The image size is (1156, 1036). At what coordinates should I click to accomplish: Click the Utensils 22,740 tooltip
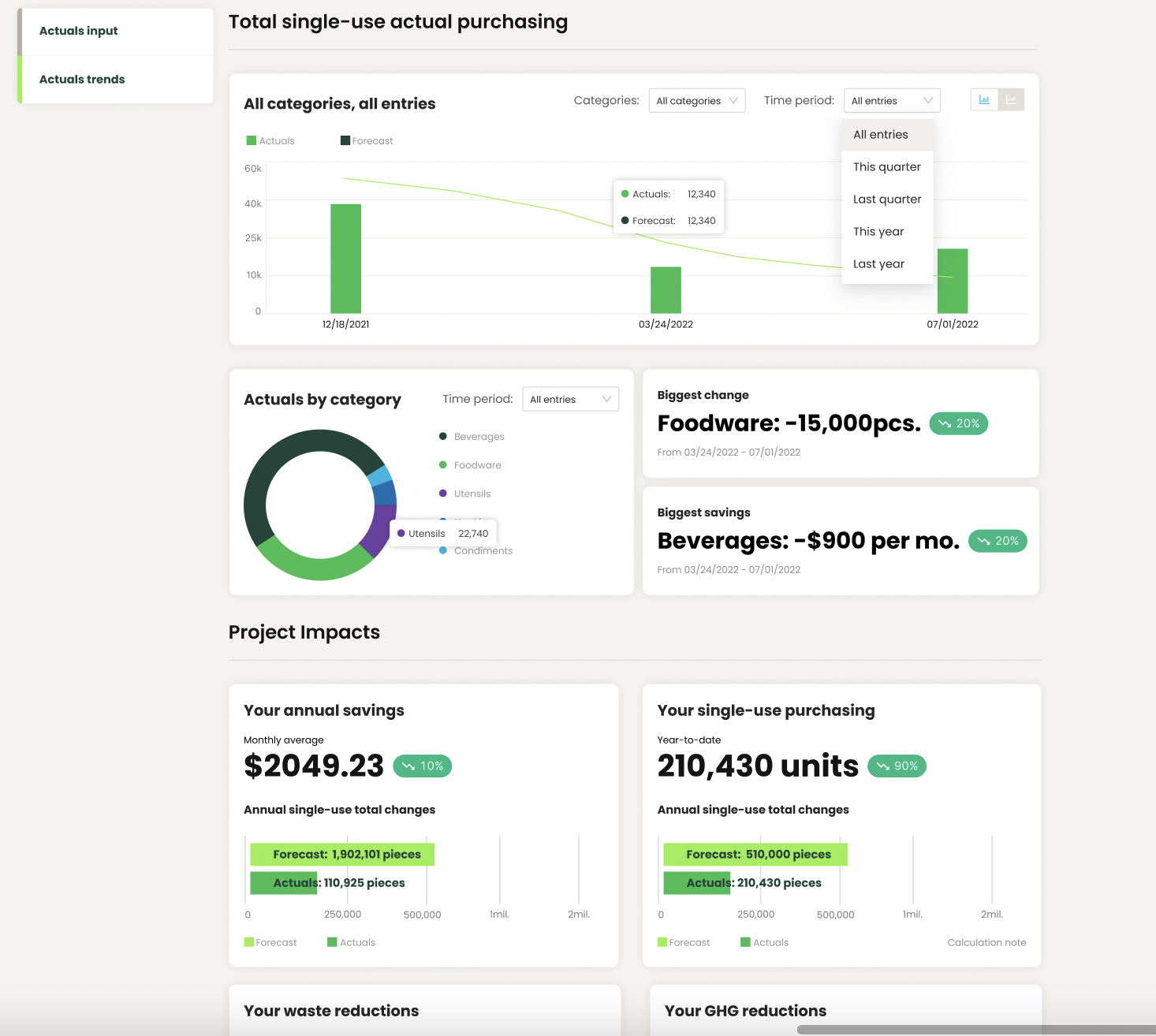443,534
